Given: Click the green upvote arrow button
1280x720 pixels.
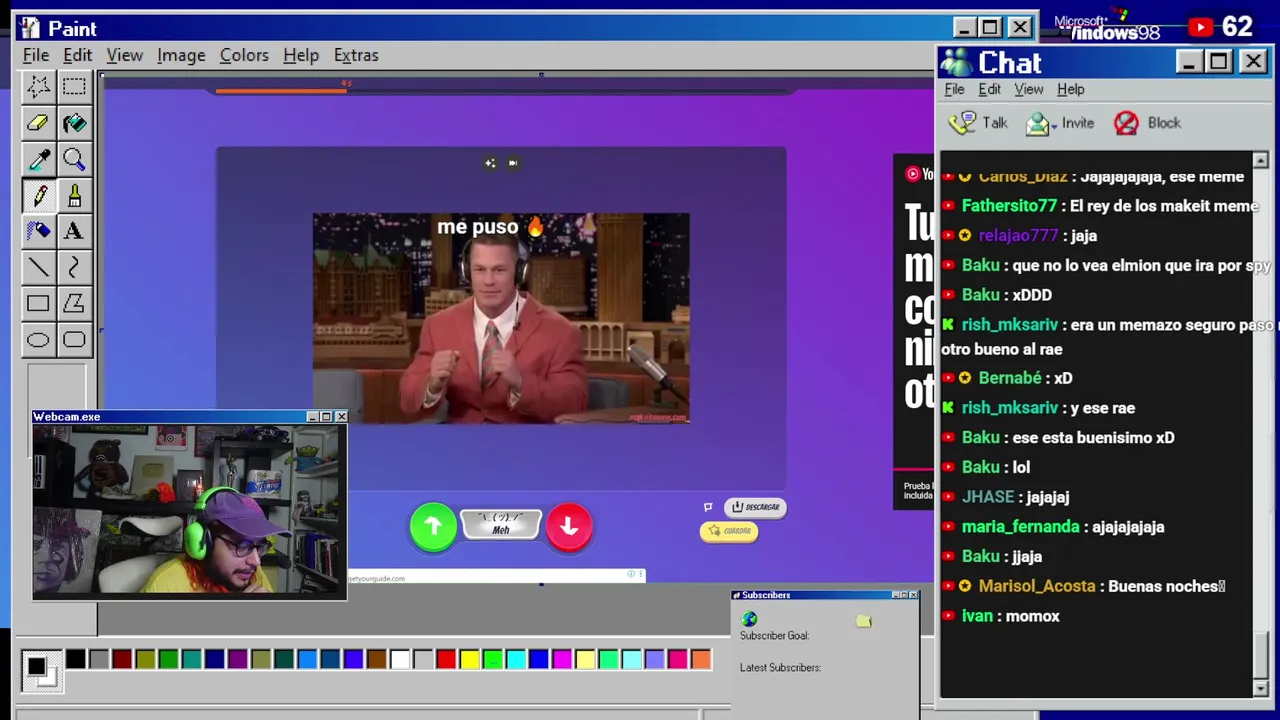Looking at the screenshot, I should [433, 526].
